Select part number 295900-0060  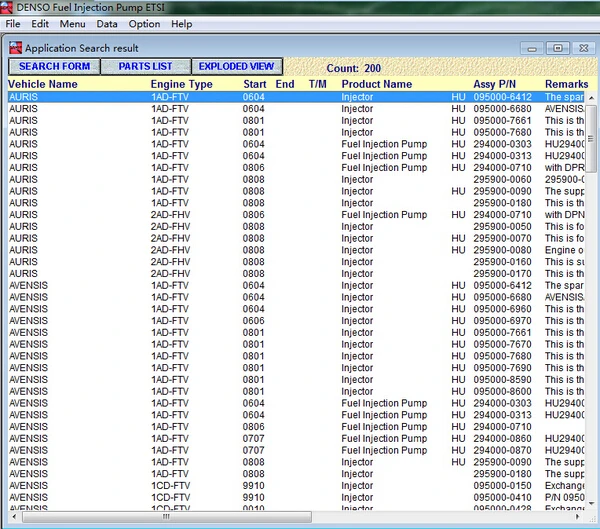coord(502,180)
